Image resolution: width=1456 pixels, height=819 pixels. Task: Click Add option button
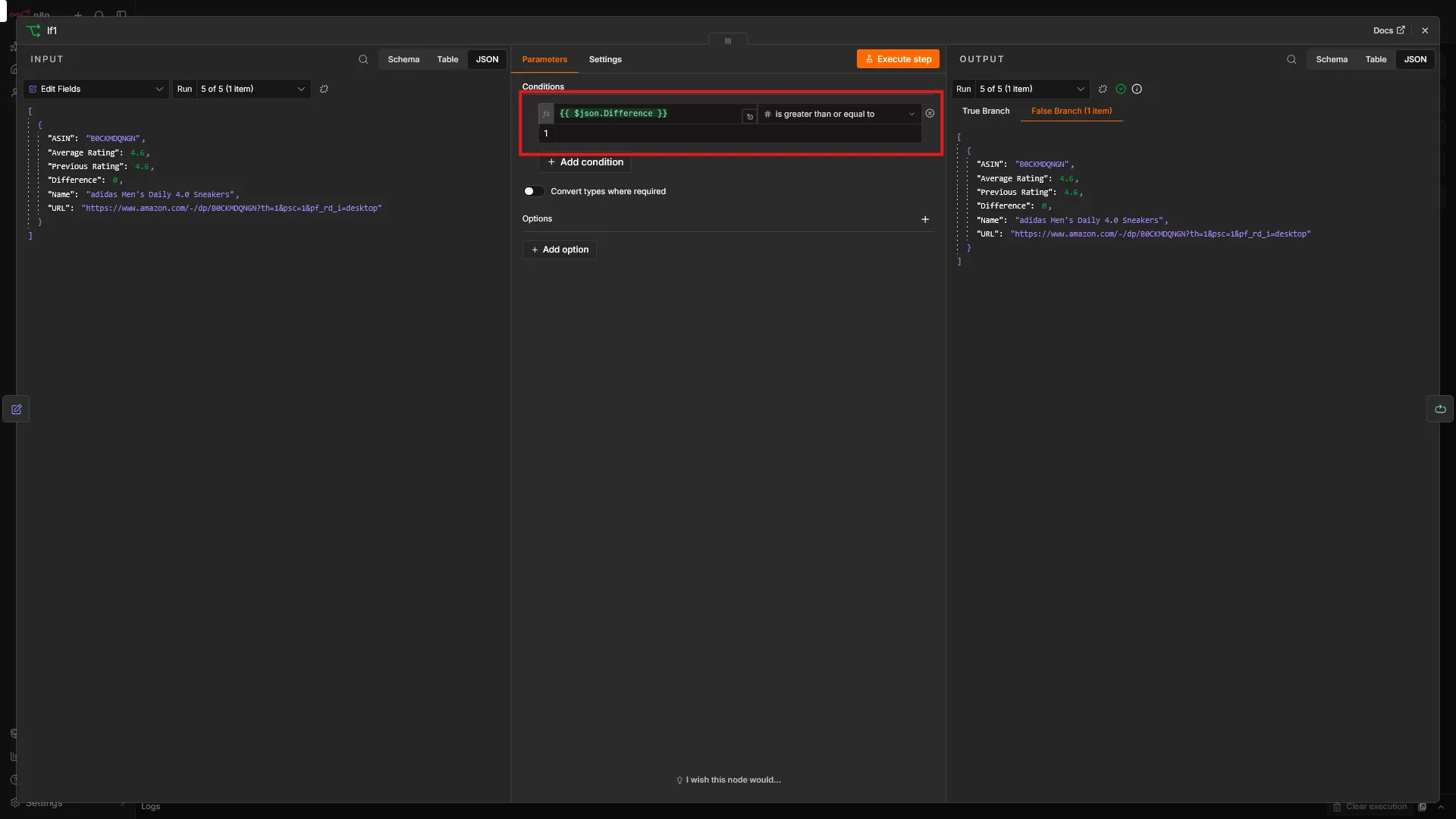pyautogui.click(x=560, y=249)
